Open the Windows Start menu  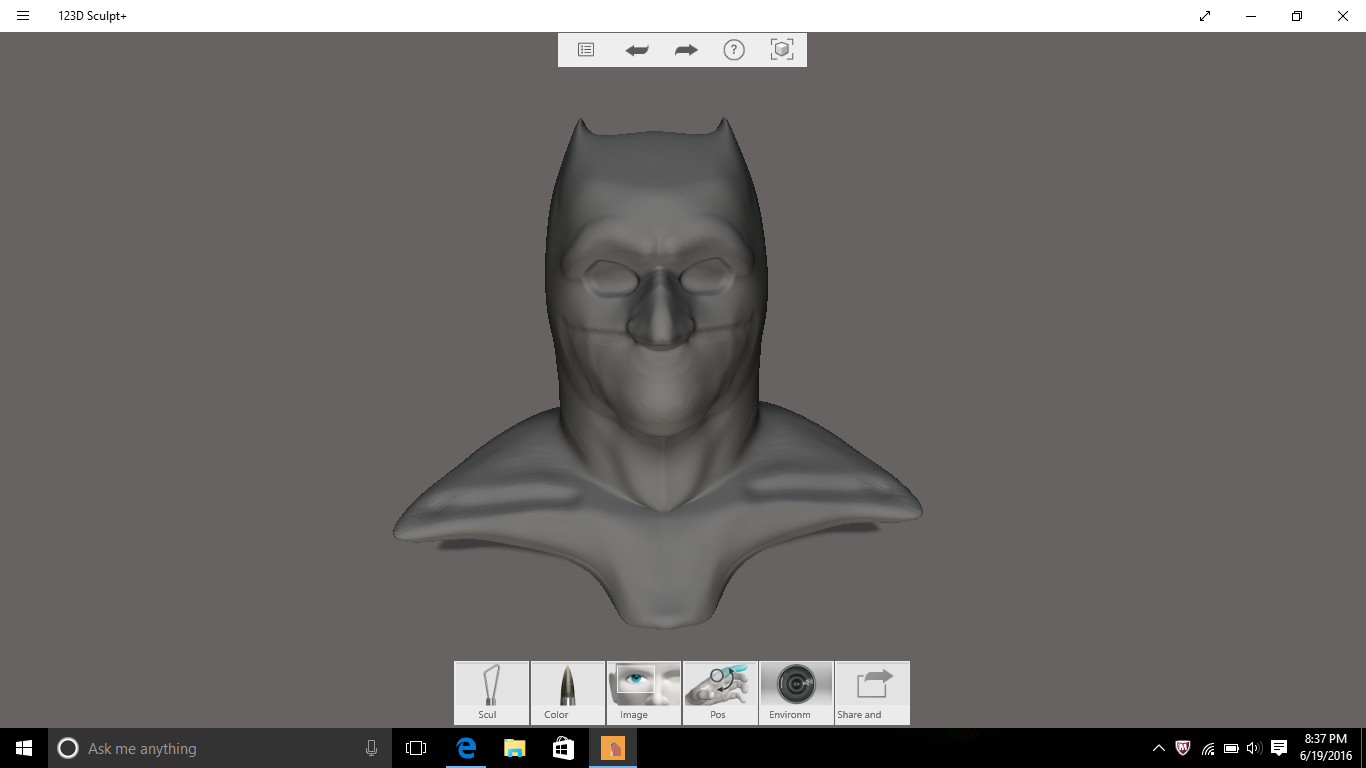24,748
